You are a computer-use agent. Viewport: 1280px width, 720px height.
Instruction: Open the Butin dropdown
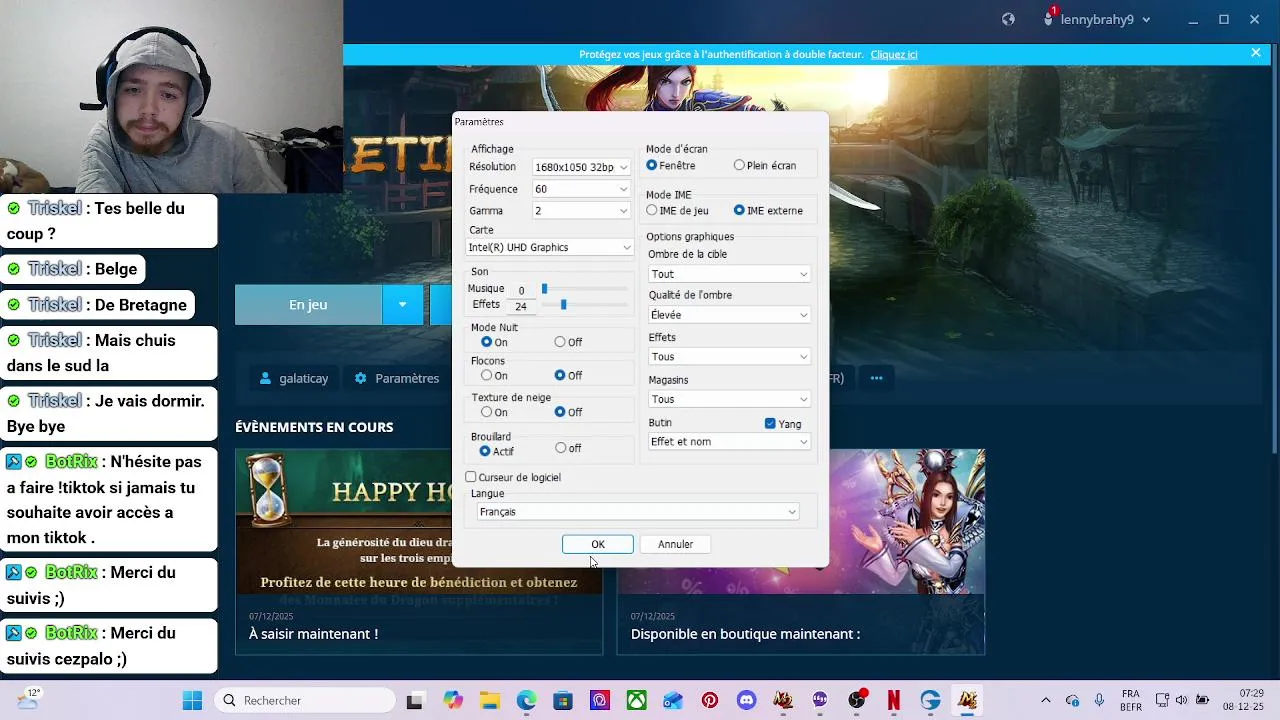pyautogui.click(x=729, y=441)
